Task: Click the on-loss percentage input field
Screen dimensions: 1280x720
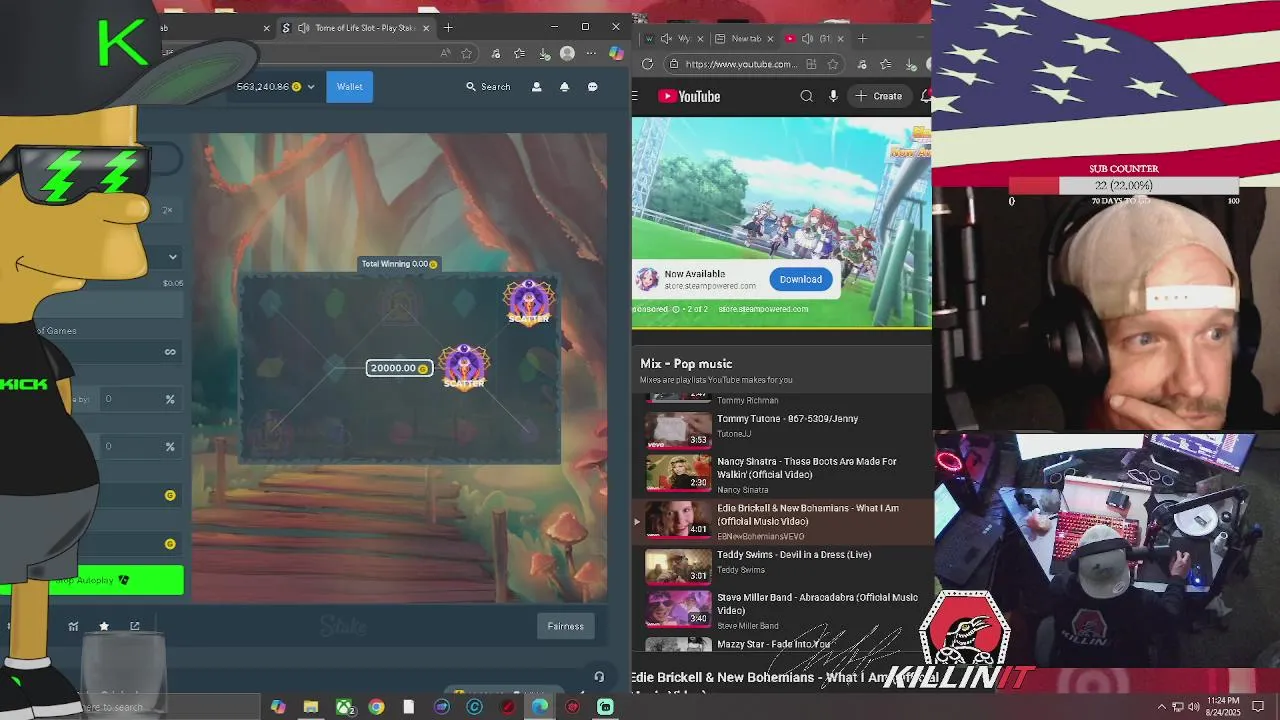Action: pyautogui.click(x=140, y=446)
